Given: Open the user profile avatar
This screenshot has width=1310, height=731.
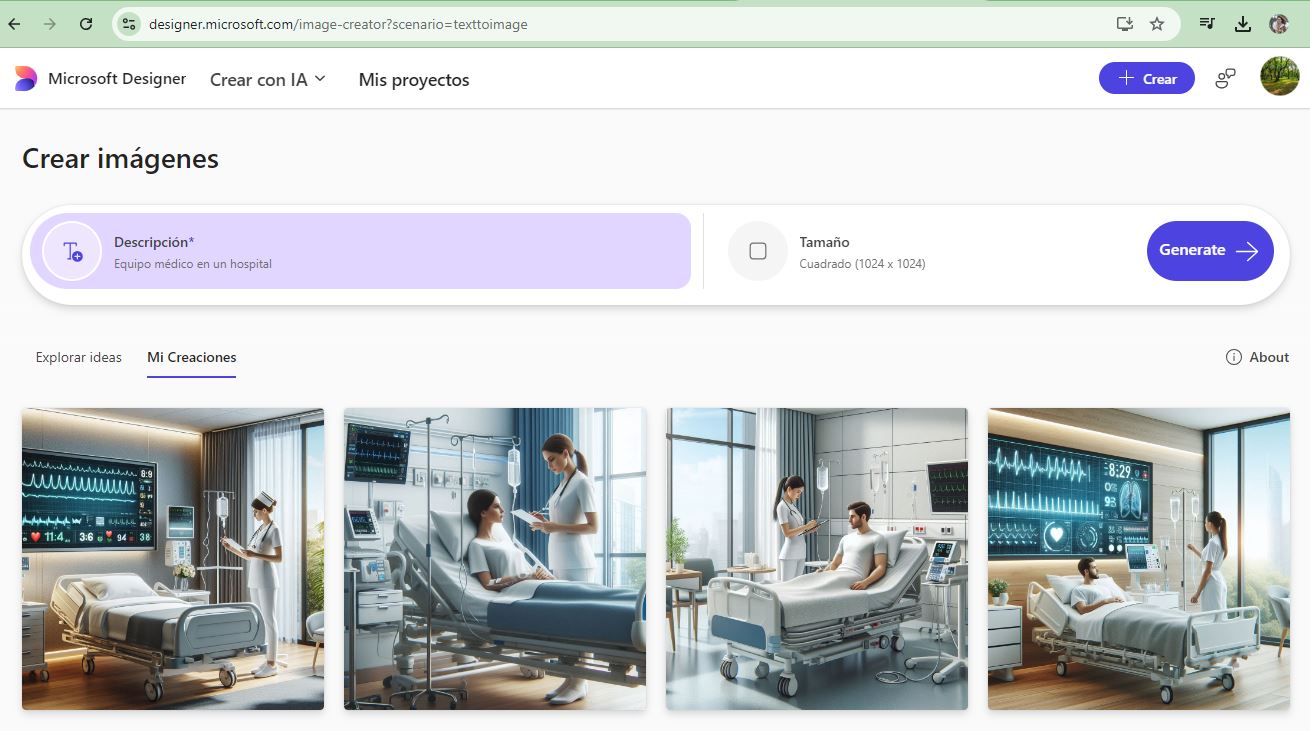Looking at the screenshot, I should (x=1279, y=77).
